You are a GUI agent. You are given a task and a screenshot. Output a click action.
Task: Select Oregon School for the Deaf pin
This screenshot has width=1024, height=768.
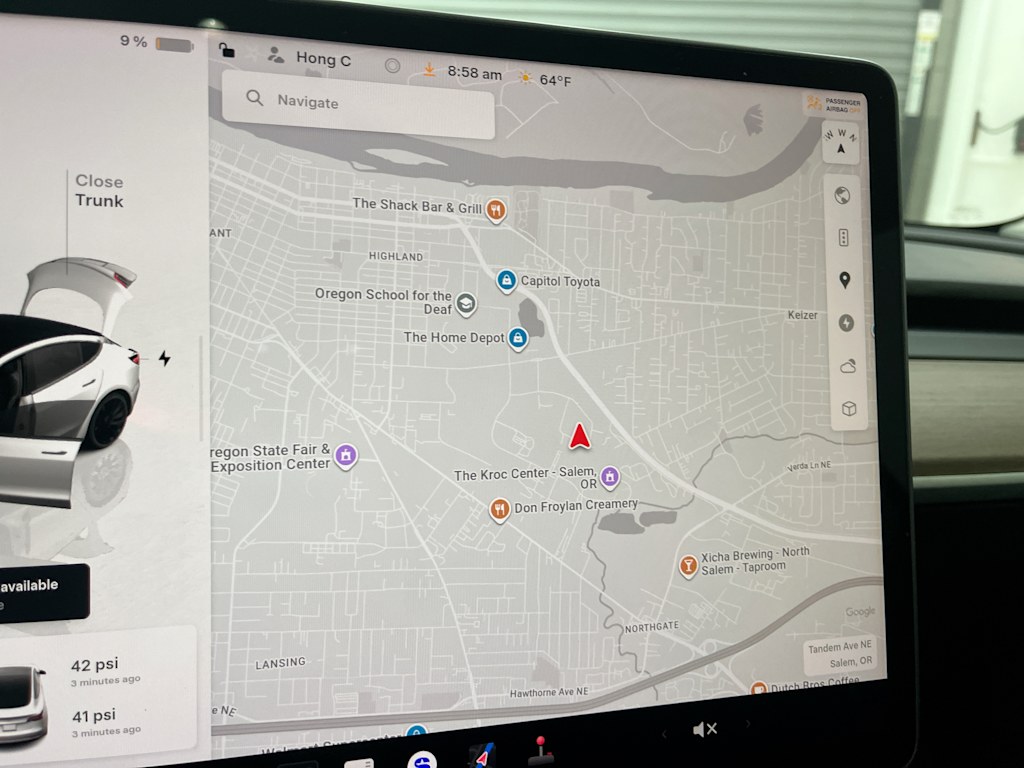click(466, 304)
